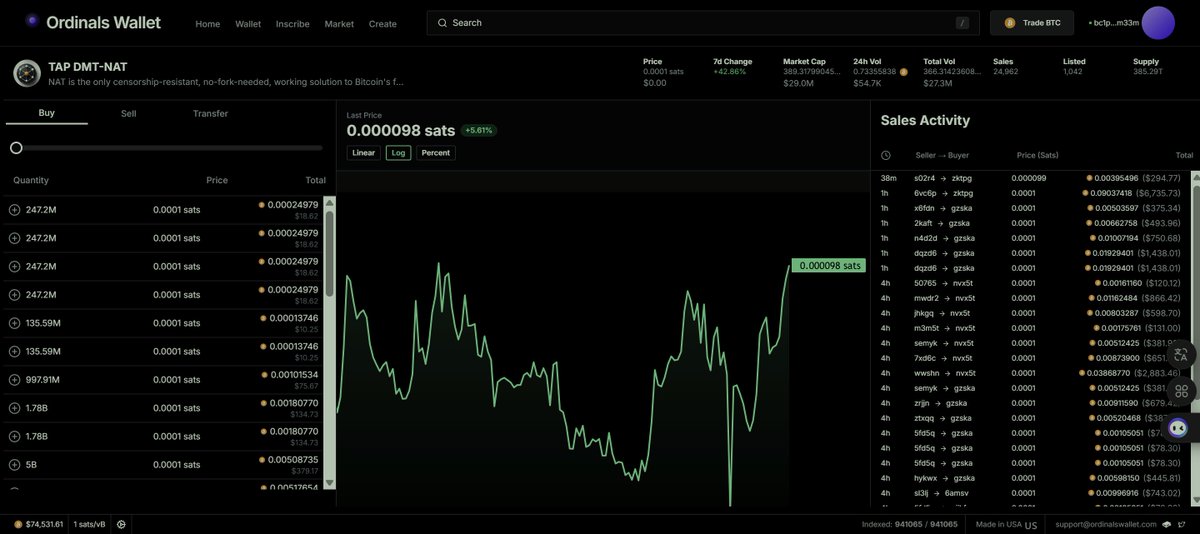
Task: Go to Home in the navigation
Action: tap(208, 23)
